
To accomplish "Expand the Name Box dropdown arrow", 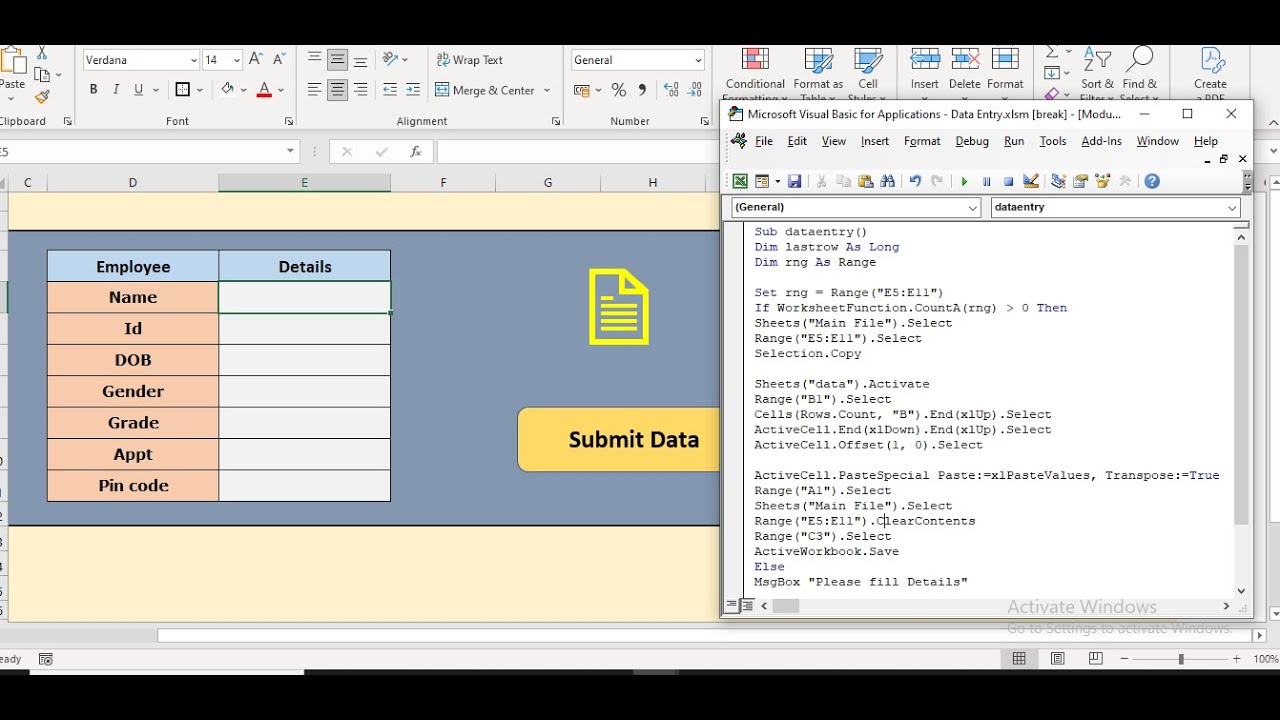I will click(290, 152).
